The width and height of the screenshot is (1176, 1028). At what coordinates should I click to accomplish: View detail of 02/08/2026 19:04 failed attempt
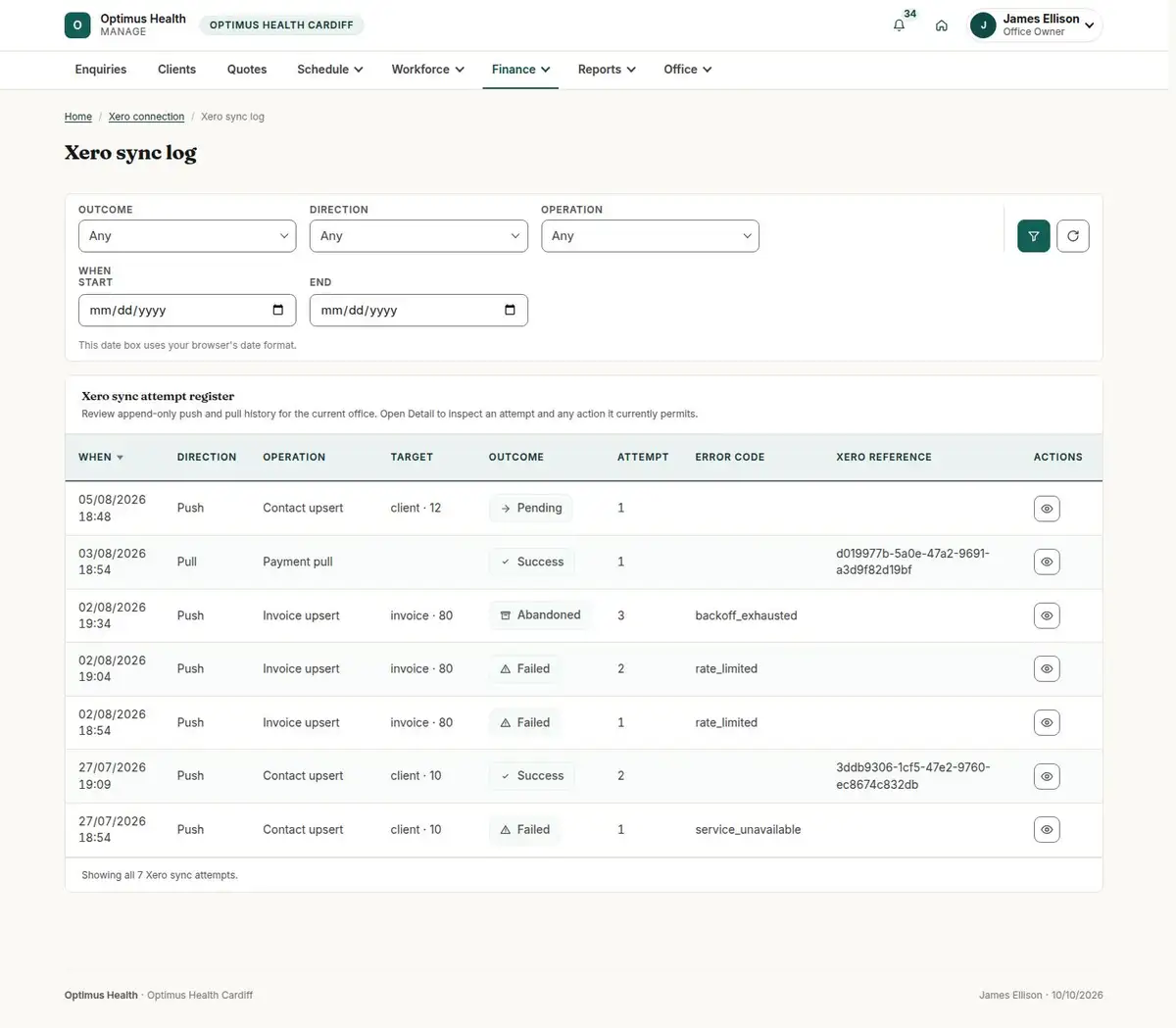(x=1047, y=668)
